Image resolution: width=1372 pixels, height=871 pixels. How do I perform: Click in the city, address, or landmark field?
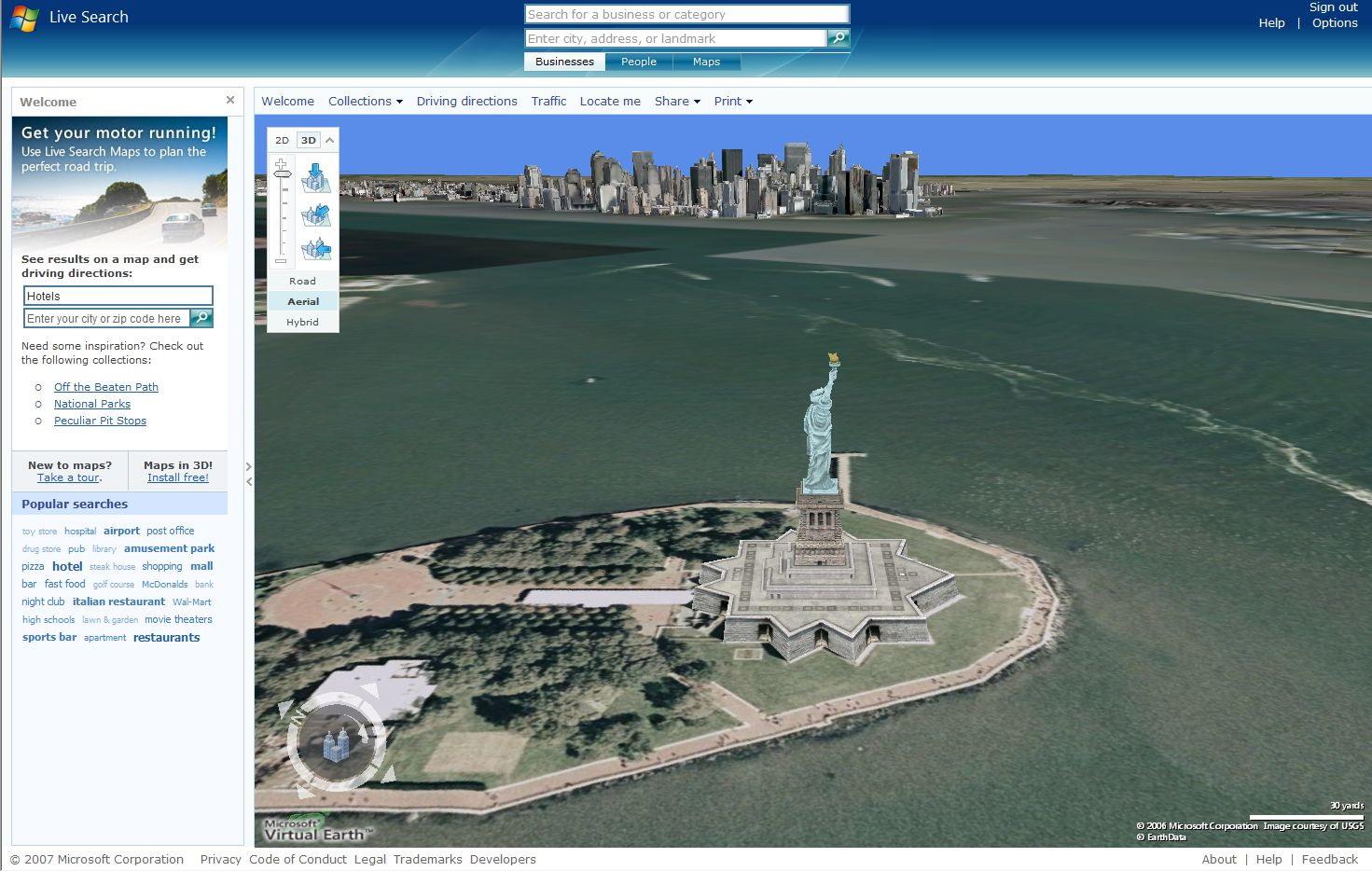[675, 38]
